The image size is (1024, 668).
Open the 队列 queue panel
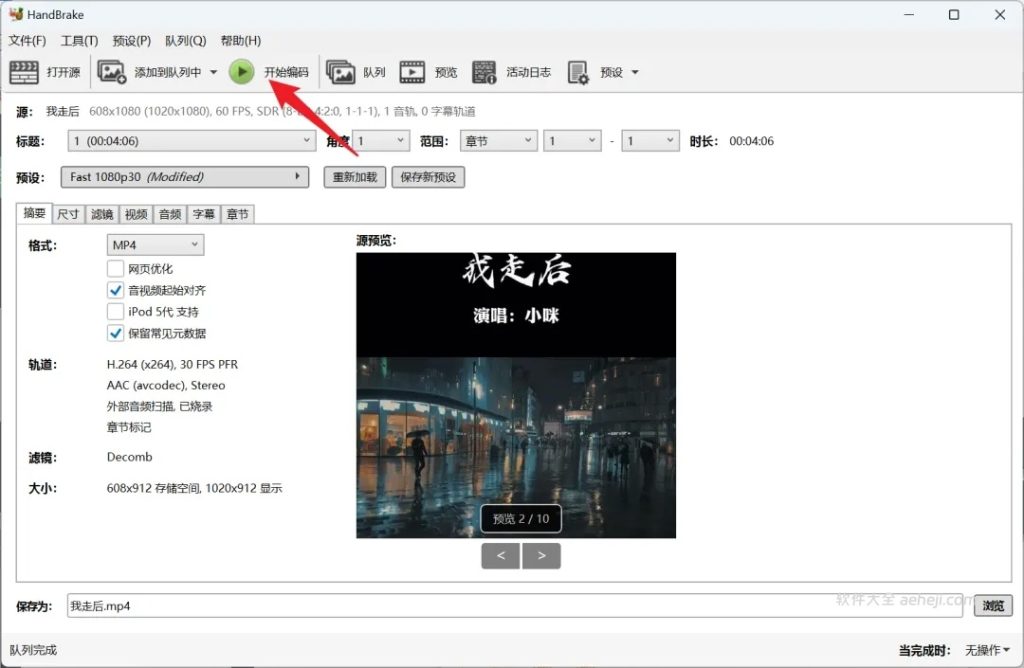tap(358, 71)
